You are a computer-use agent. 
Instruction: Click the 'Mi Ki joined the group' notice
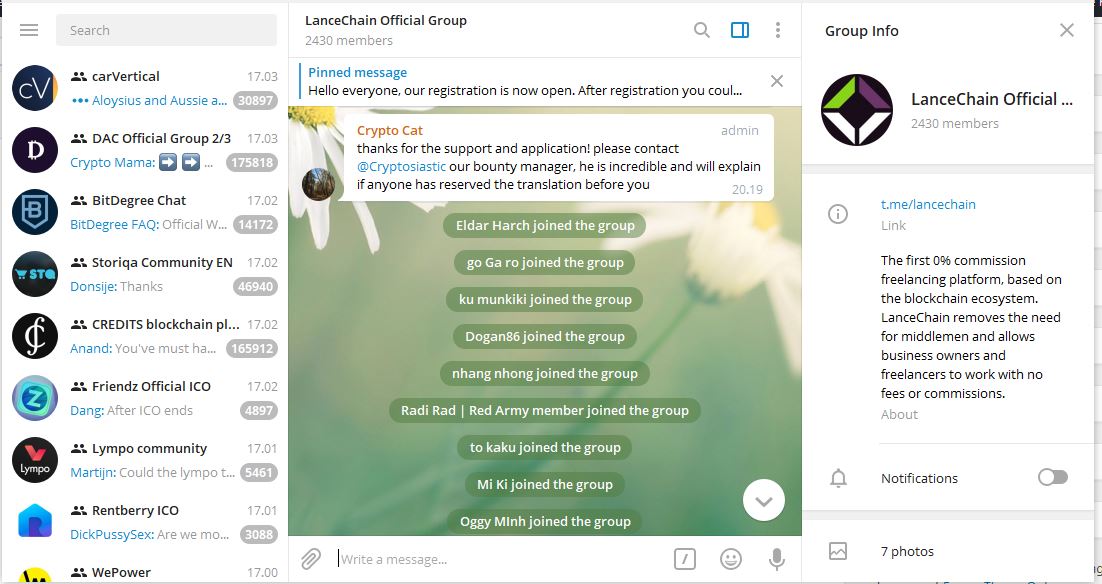click(545, 484)
